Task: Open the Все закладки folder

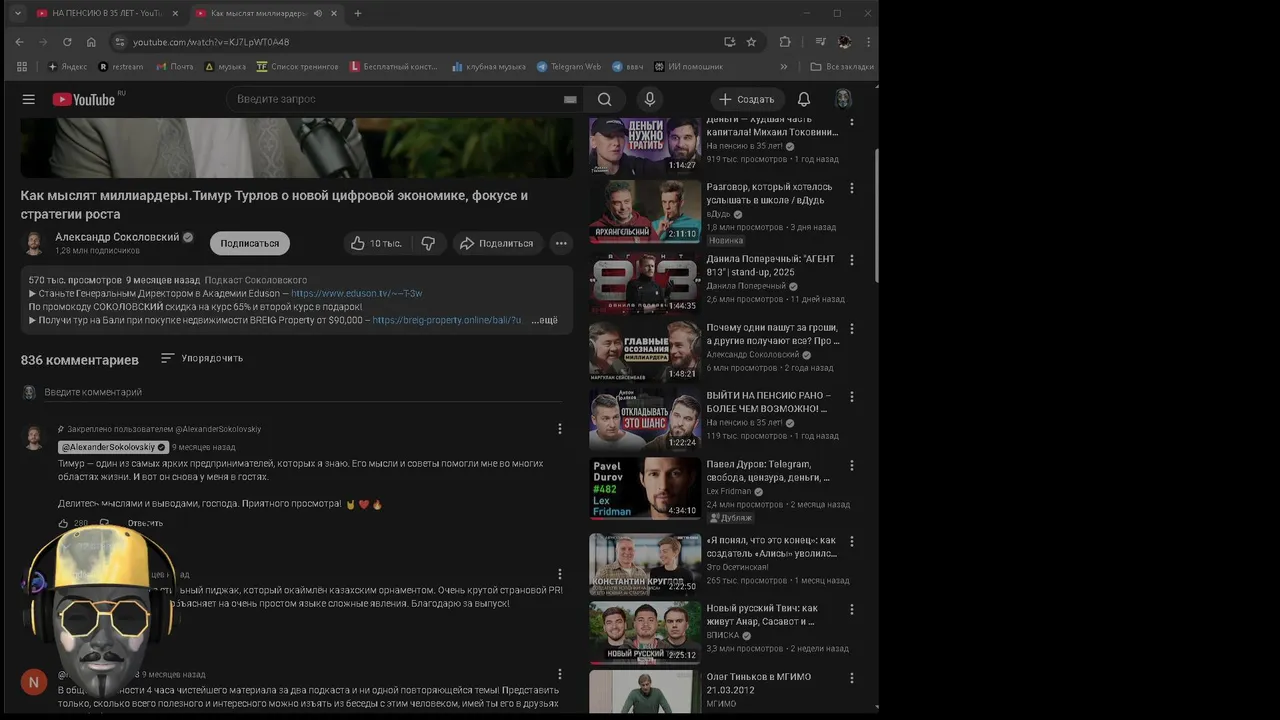Action: pyautogui.click(x=842, y=67)
